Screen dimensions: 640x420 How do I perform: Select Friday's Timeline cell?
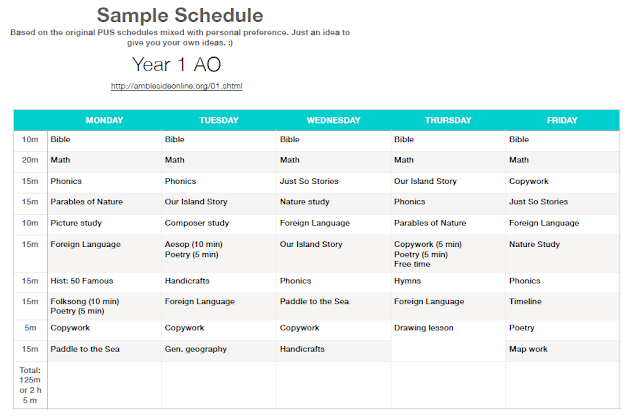pos(562,306)
